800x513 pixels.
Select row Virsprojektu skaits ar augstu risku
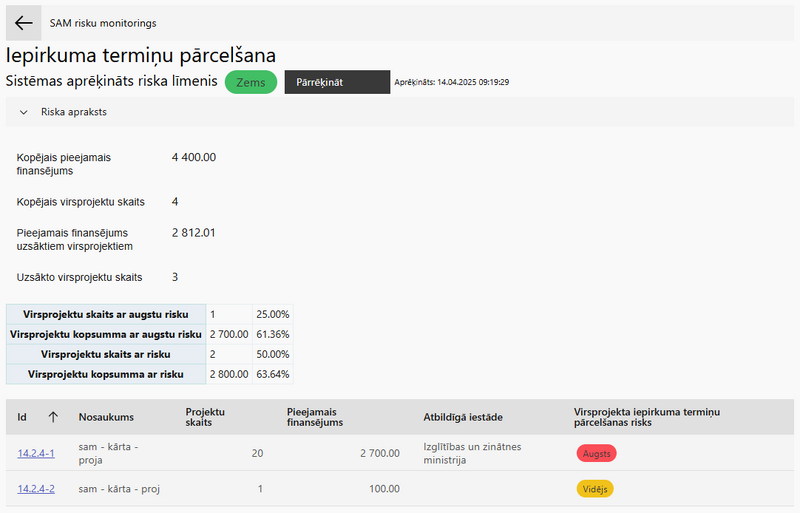click(x=149, y=314)
